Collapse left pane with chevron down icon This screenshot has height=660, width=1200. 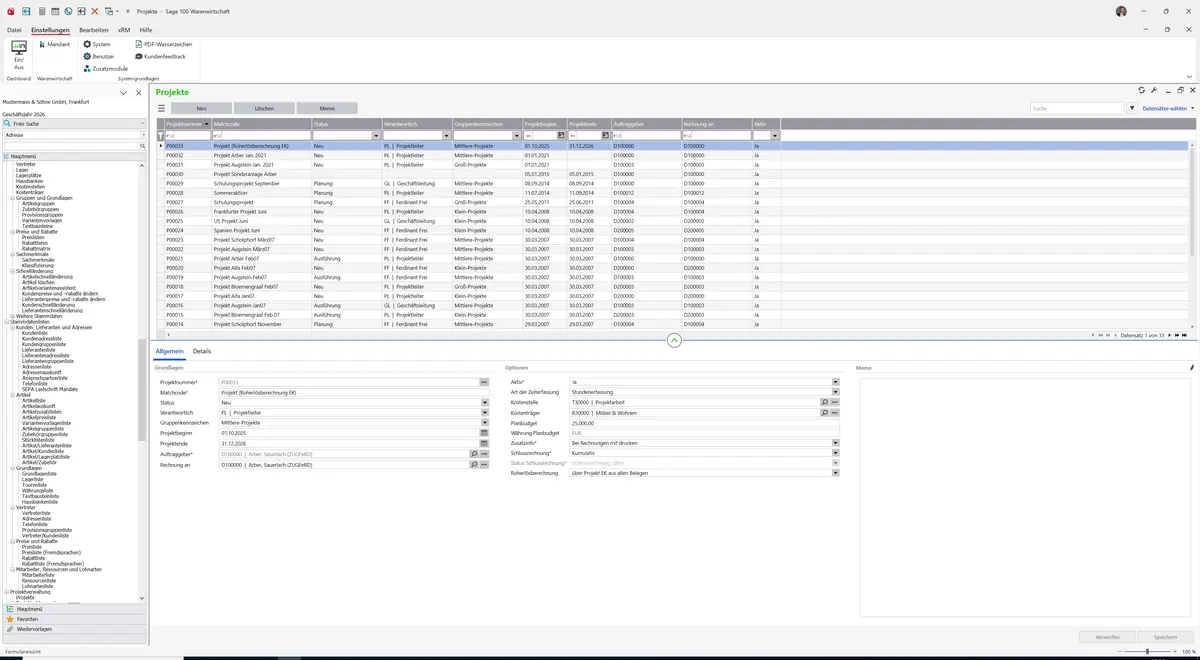[x=123, y=92]
